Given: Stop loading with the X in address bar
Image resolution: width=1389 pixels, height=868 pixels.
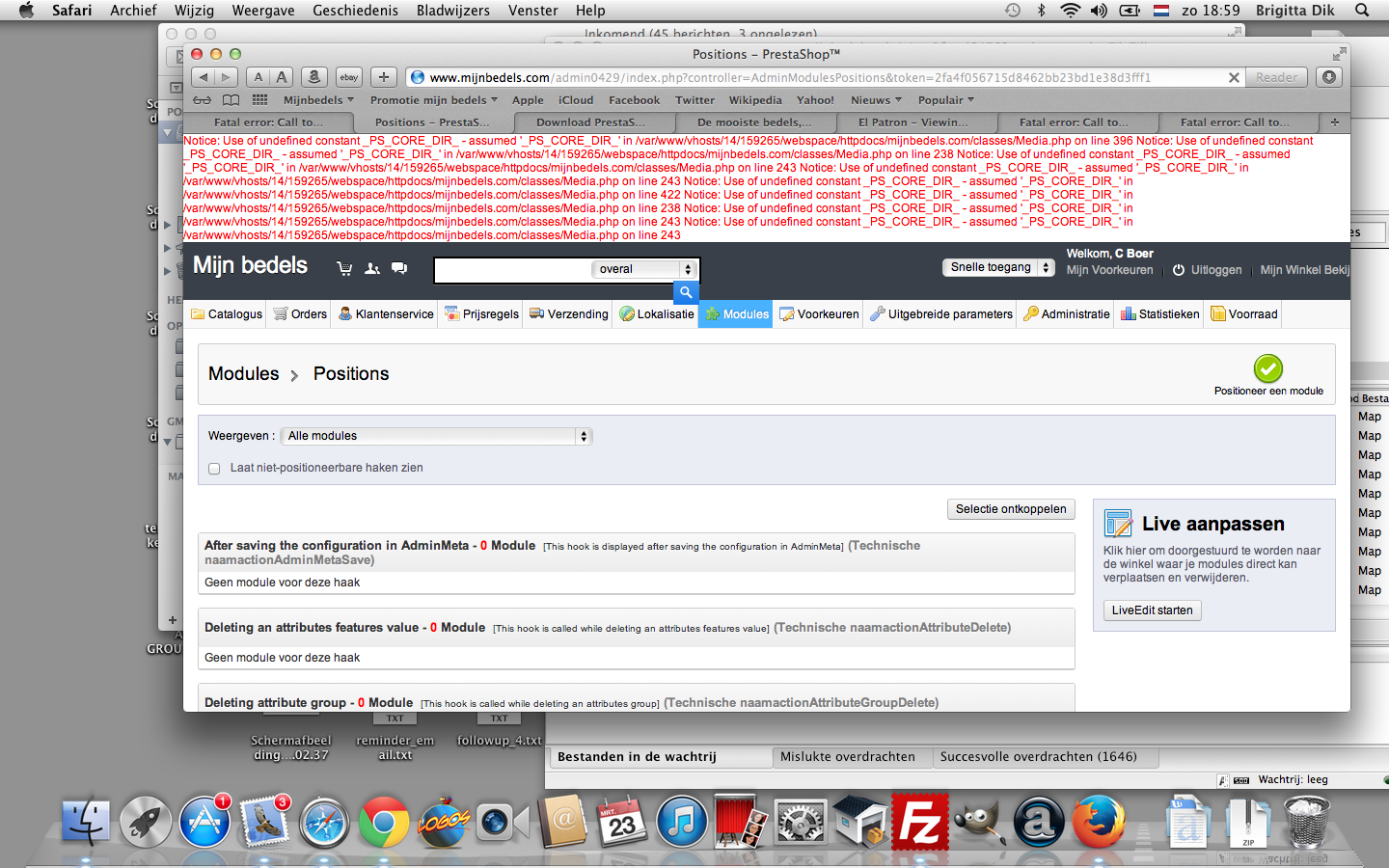Looking at the screenshot, I should coord(1234,78).
